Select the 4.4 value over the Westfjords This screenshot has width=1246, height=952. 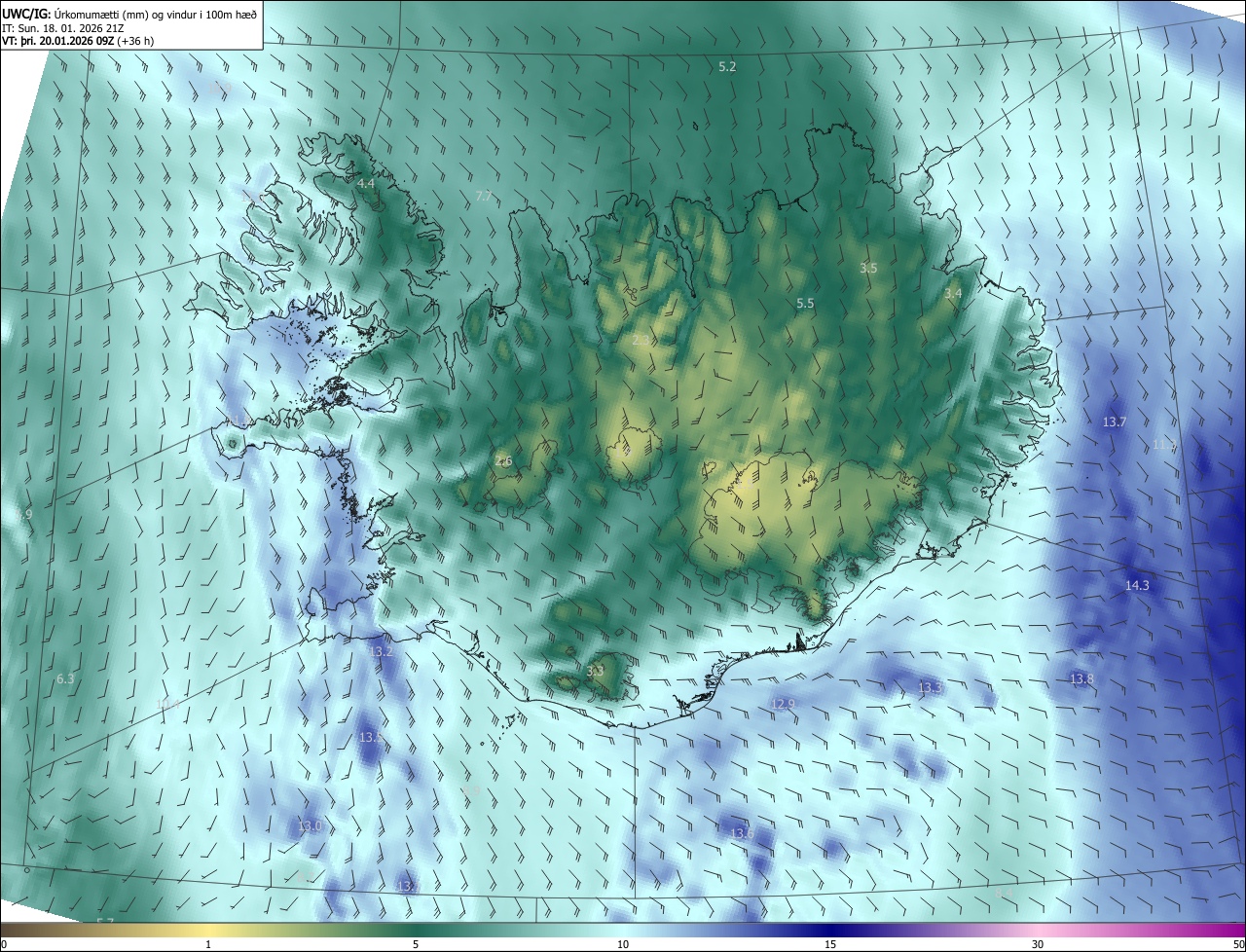[366, 183]
